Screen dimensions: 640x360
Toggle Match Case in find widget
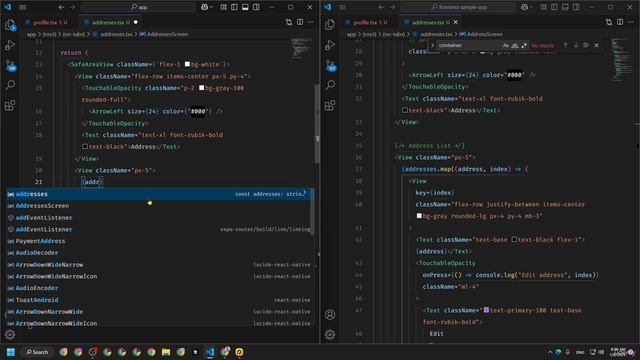pos(506,45)
